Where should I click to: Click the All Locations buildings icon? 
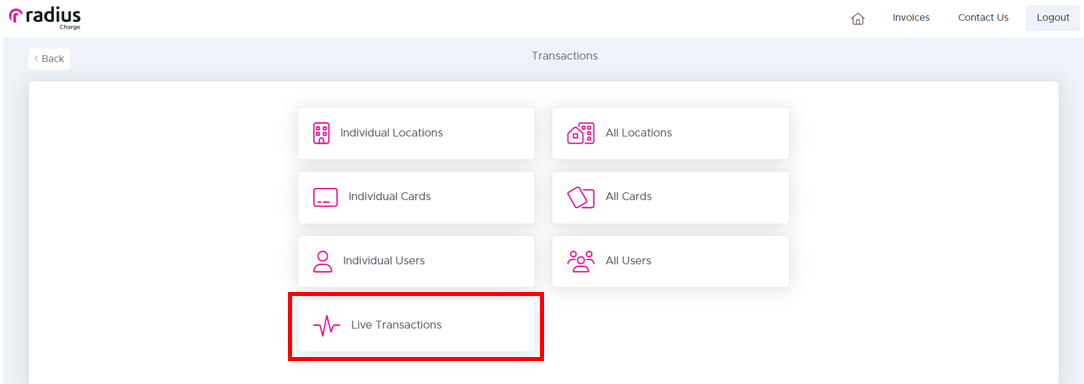(x=581, y=133)
